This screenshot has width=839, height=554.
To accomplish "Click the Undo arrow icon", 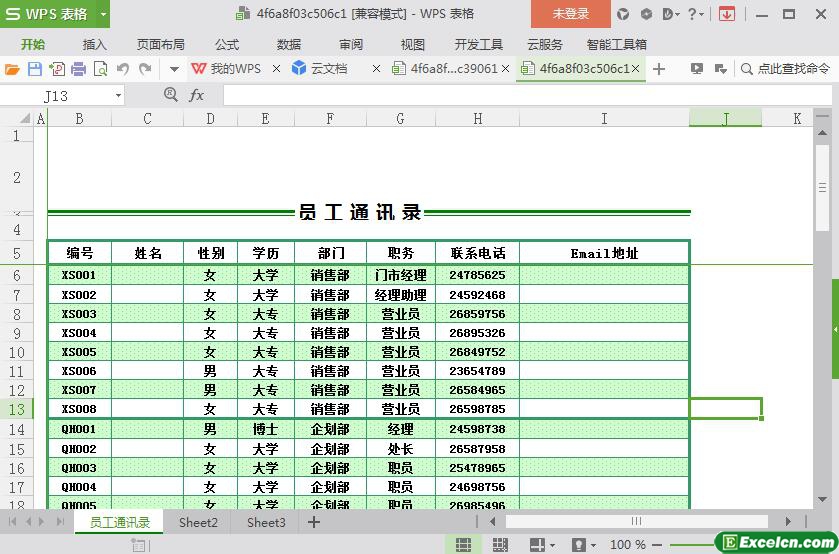I will [123, 69].
